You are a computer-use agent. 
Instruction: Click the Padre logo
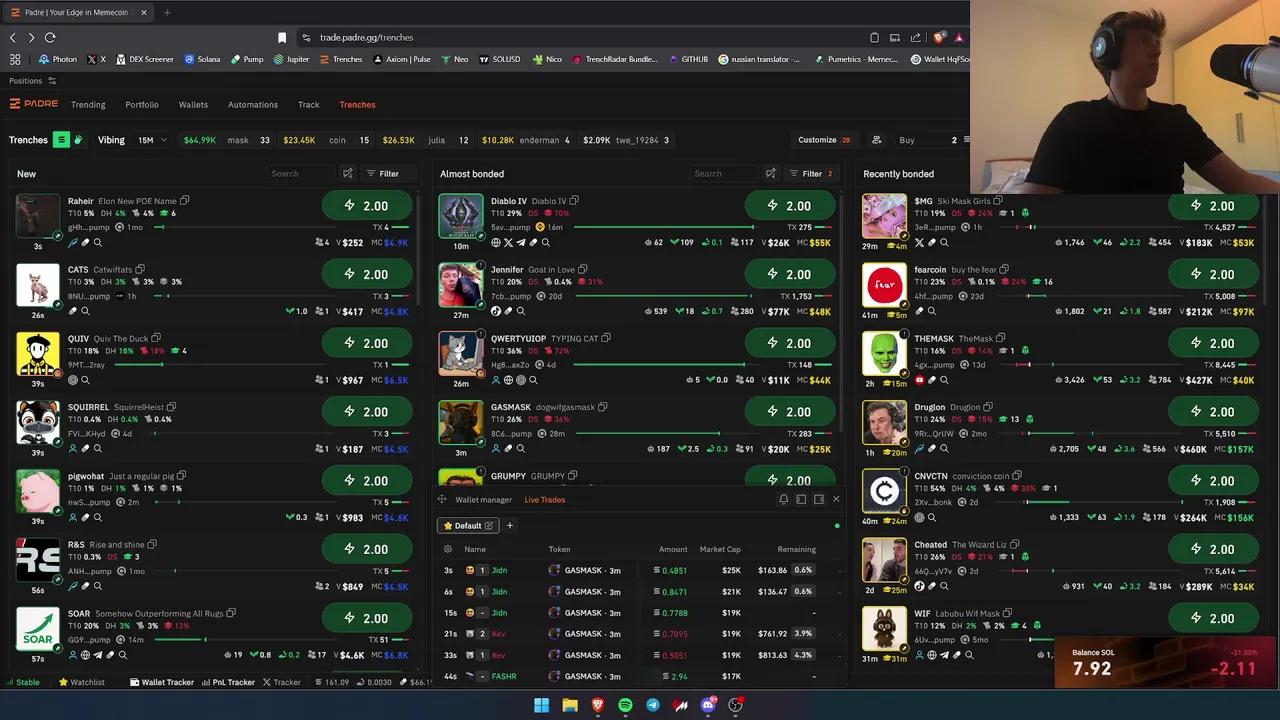point(34,104)
